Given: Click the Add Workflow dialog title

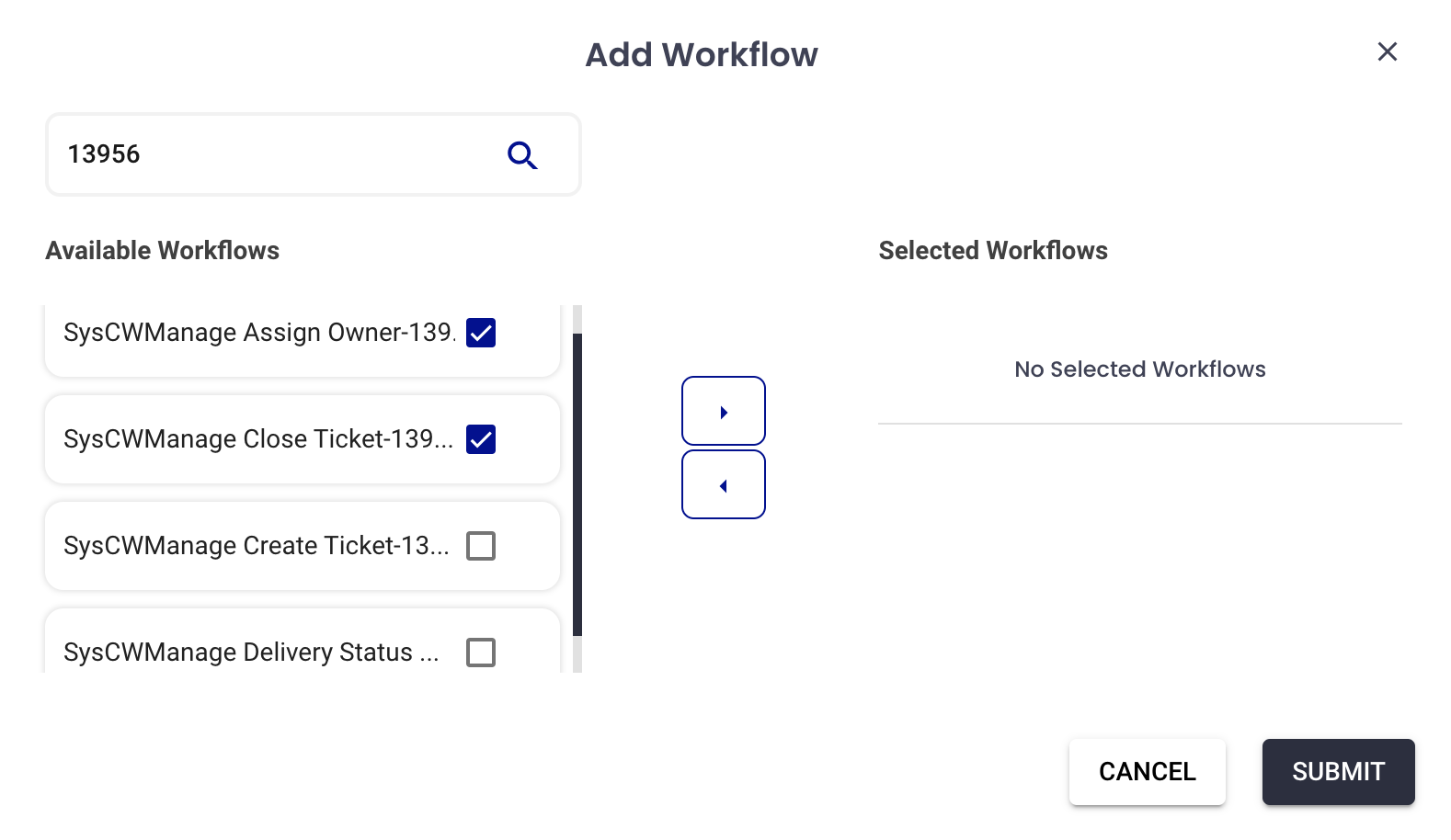Looking at the screenshot, I should (x=702, y=55).
